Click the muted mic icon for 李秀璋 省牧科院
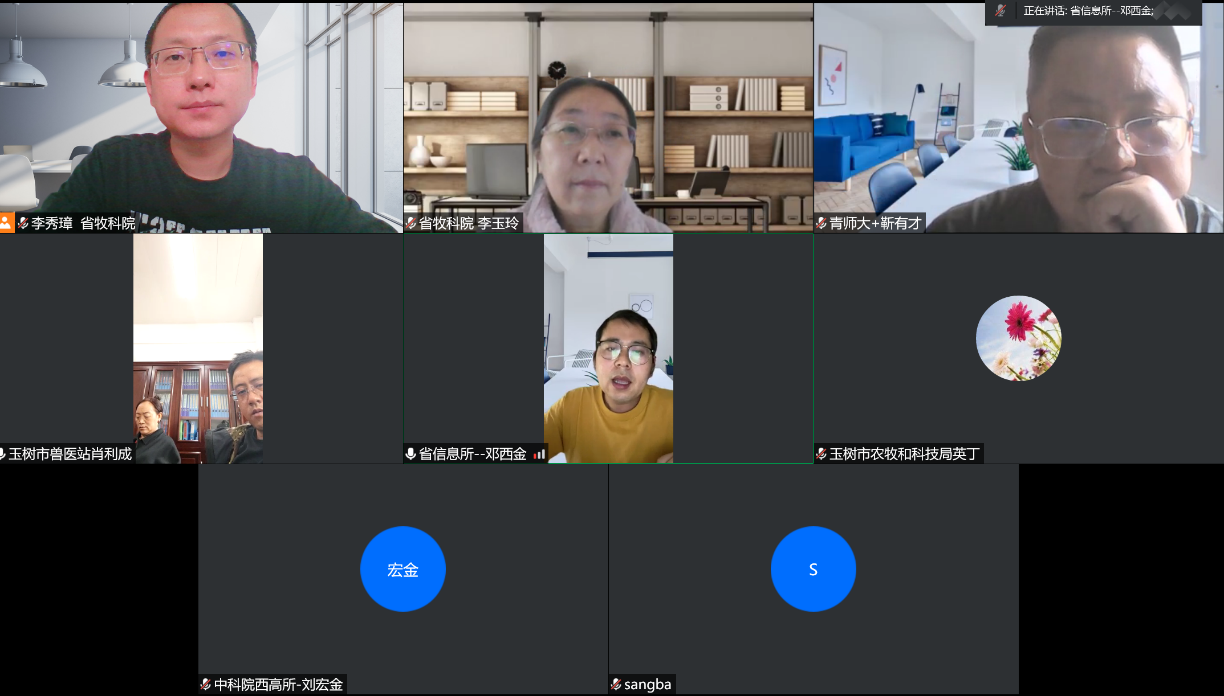Screen dimensions: 1224x696 point(23,223)
